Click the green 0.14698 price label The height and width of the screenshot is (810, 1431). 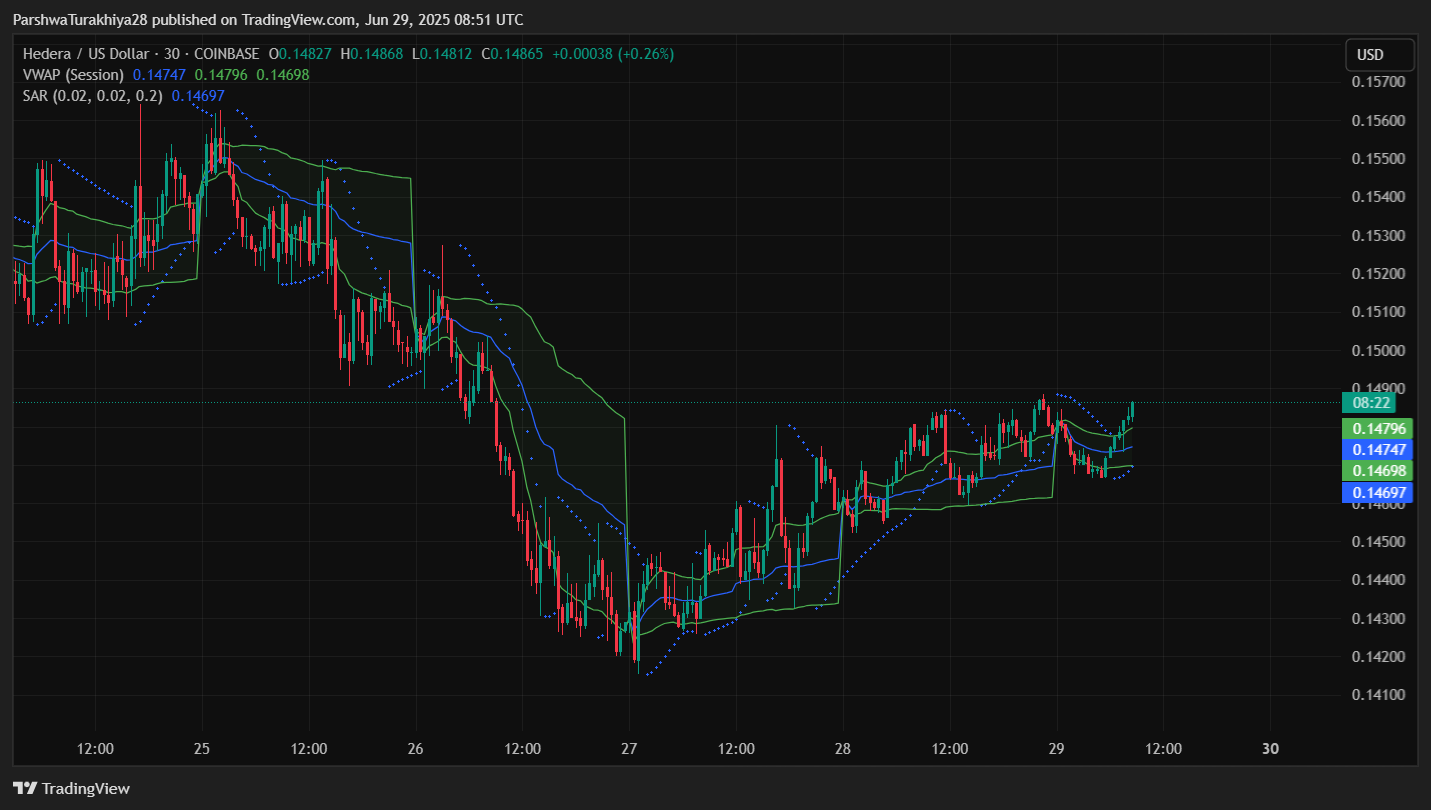pos(1377,471)
